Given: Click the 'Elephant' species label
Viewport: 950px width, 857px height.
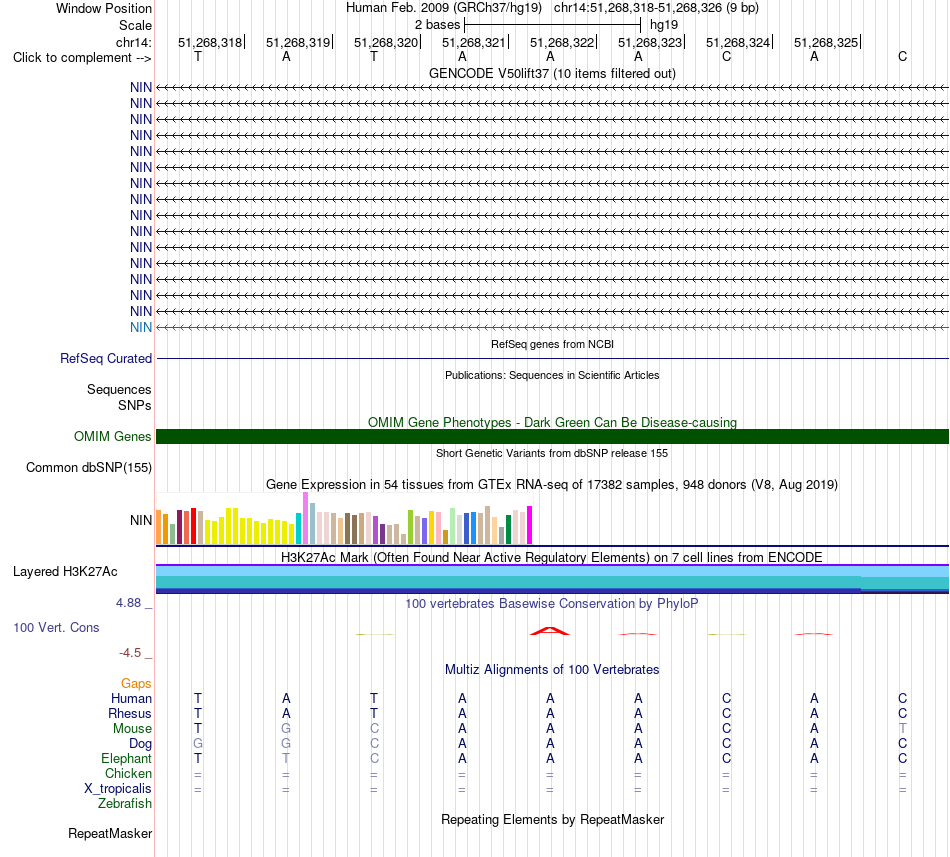Looking at the screenshot, I should [x=126, y=758].
